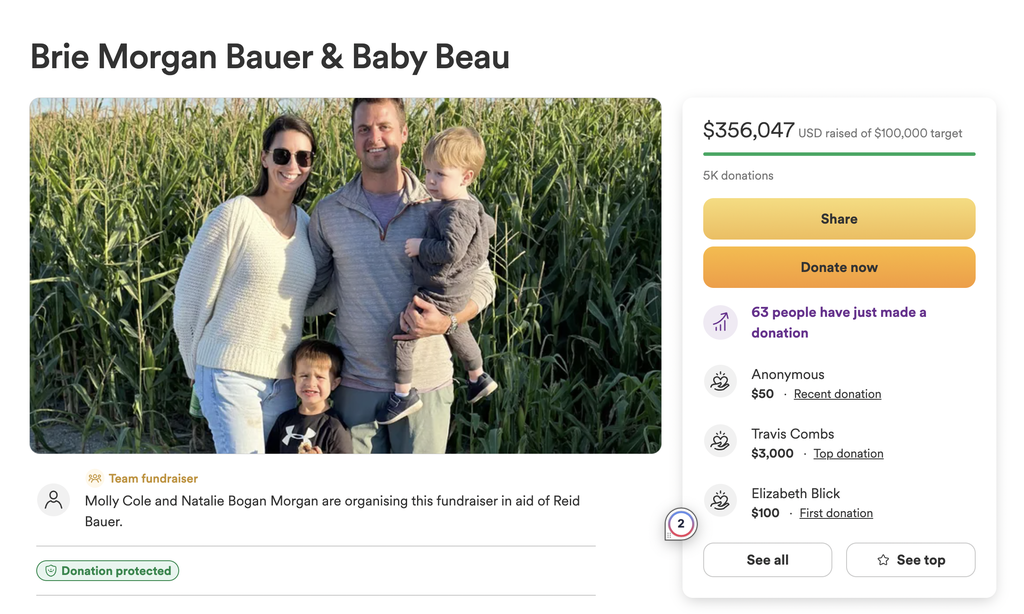Click the Donate now button

pos(839,267)
